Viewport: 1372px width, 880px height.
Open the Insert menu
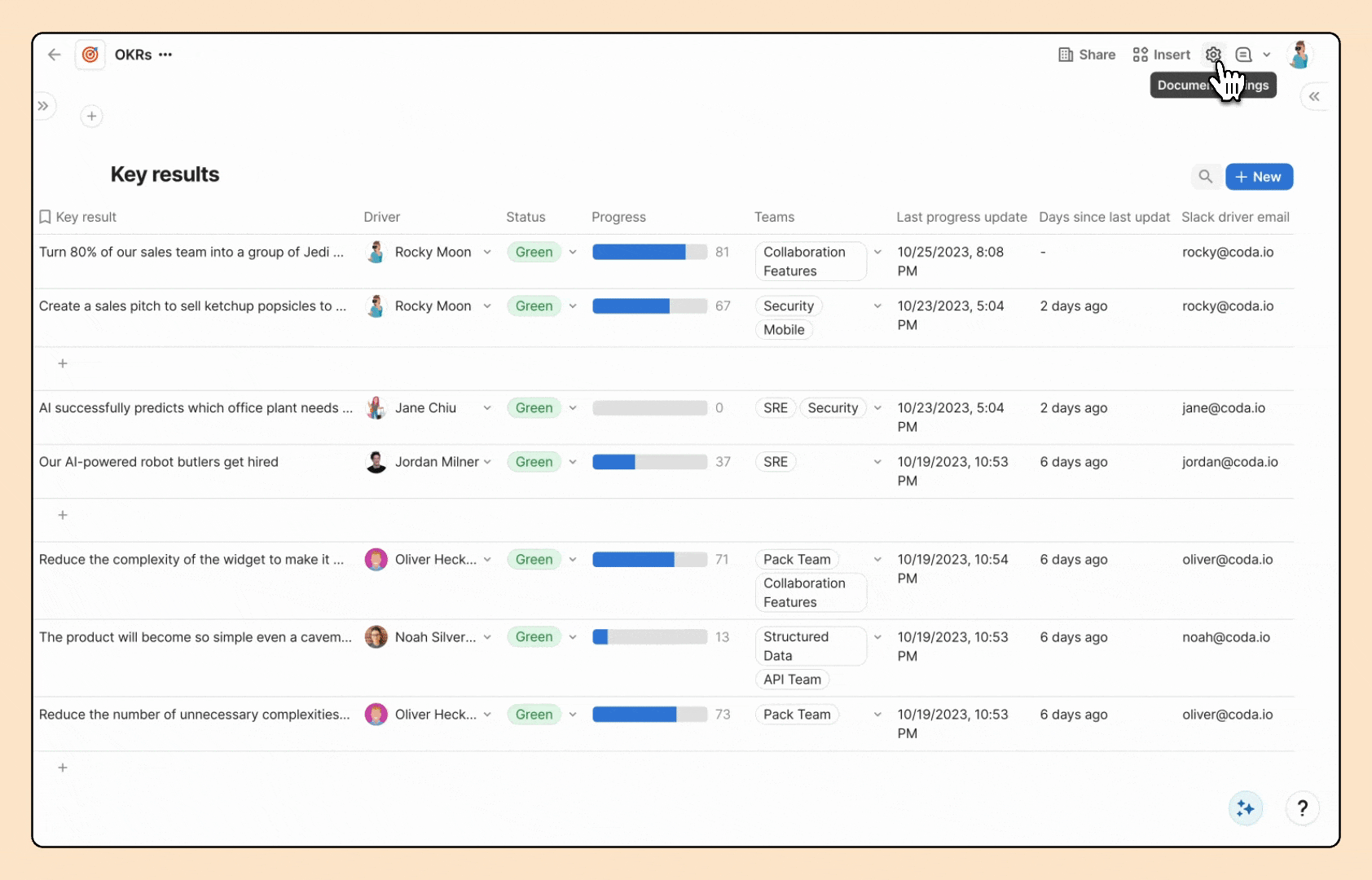click(1161, 55)
